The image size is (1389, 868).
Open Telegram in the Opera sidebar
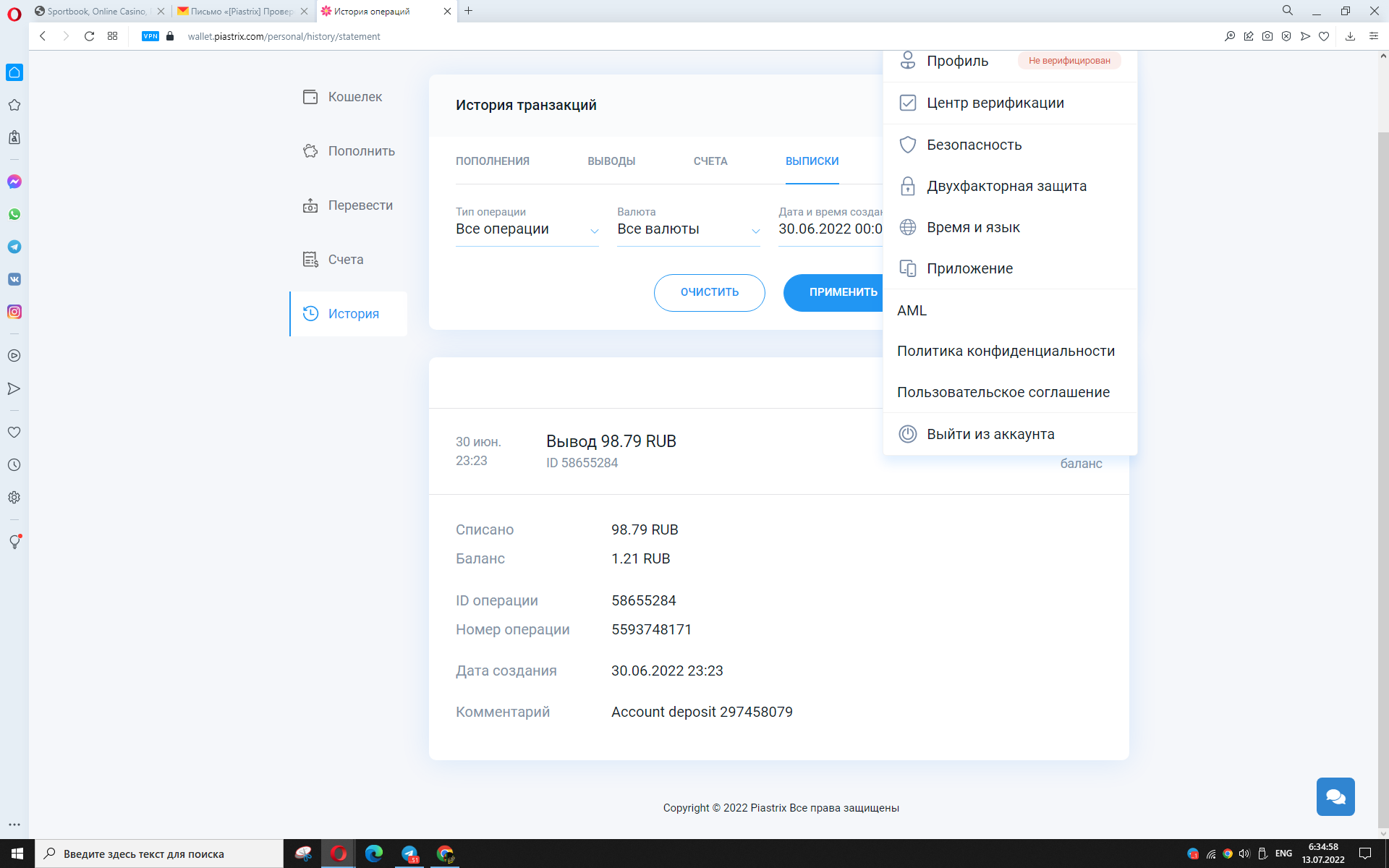point(14,247)
